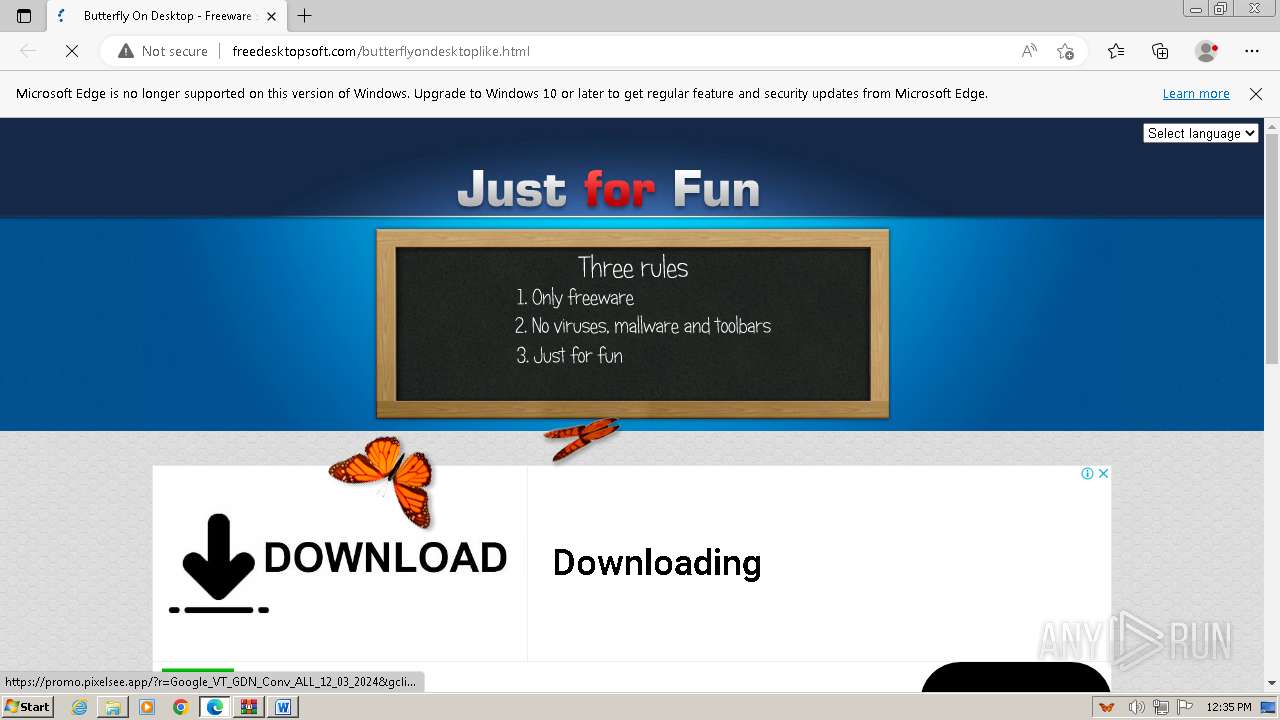Go back to previous page

[x=28, y=51]
